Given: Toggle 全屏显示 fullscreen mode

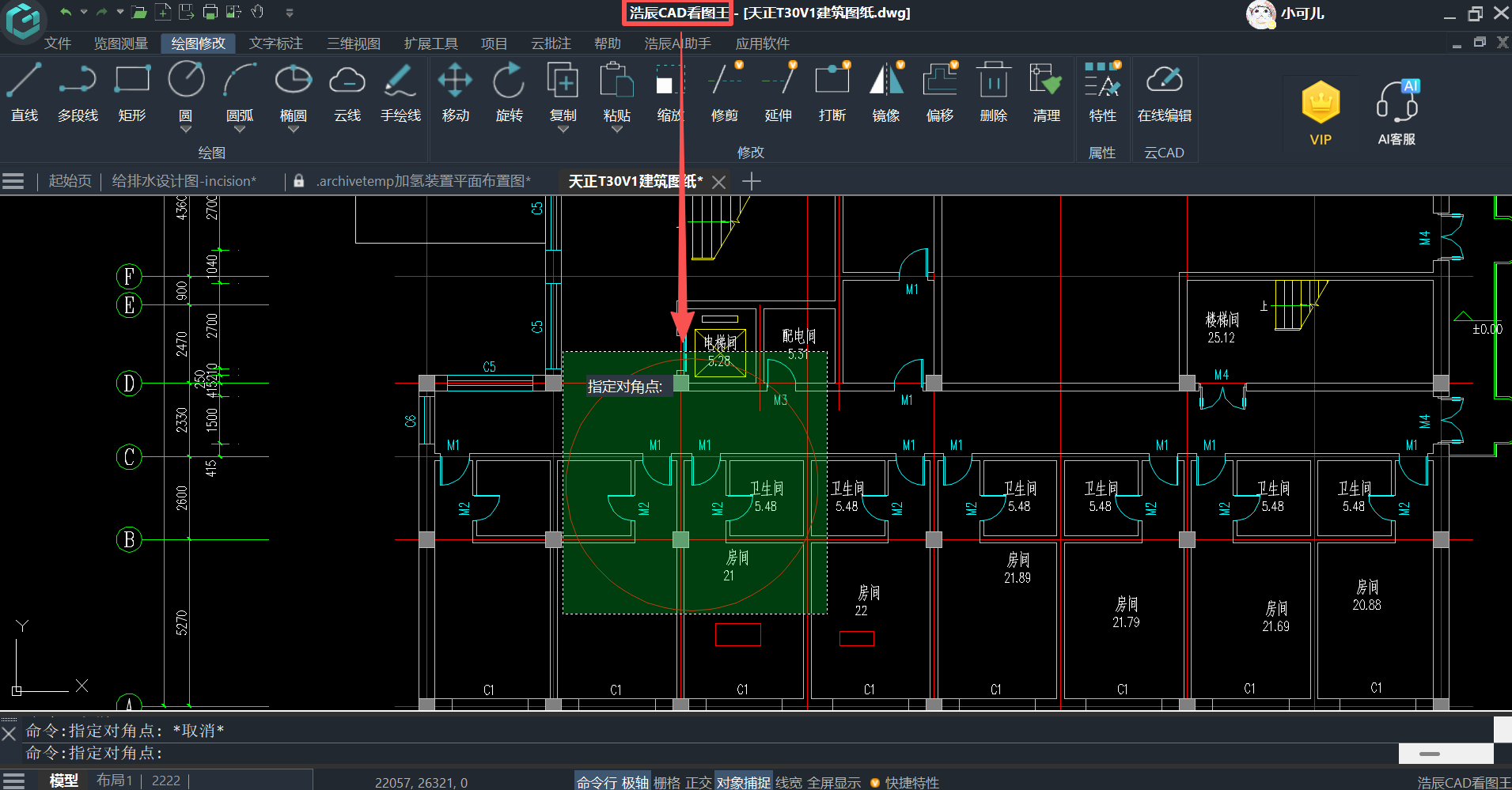Looking at the screenshot, I should point(834,782).
